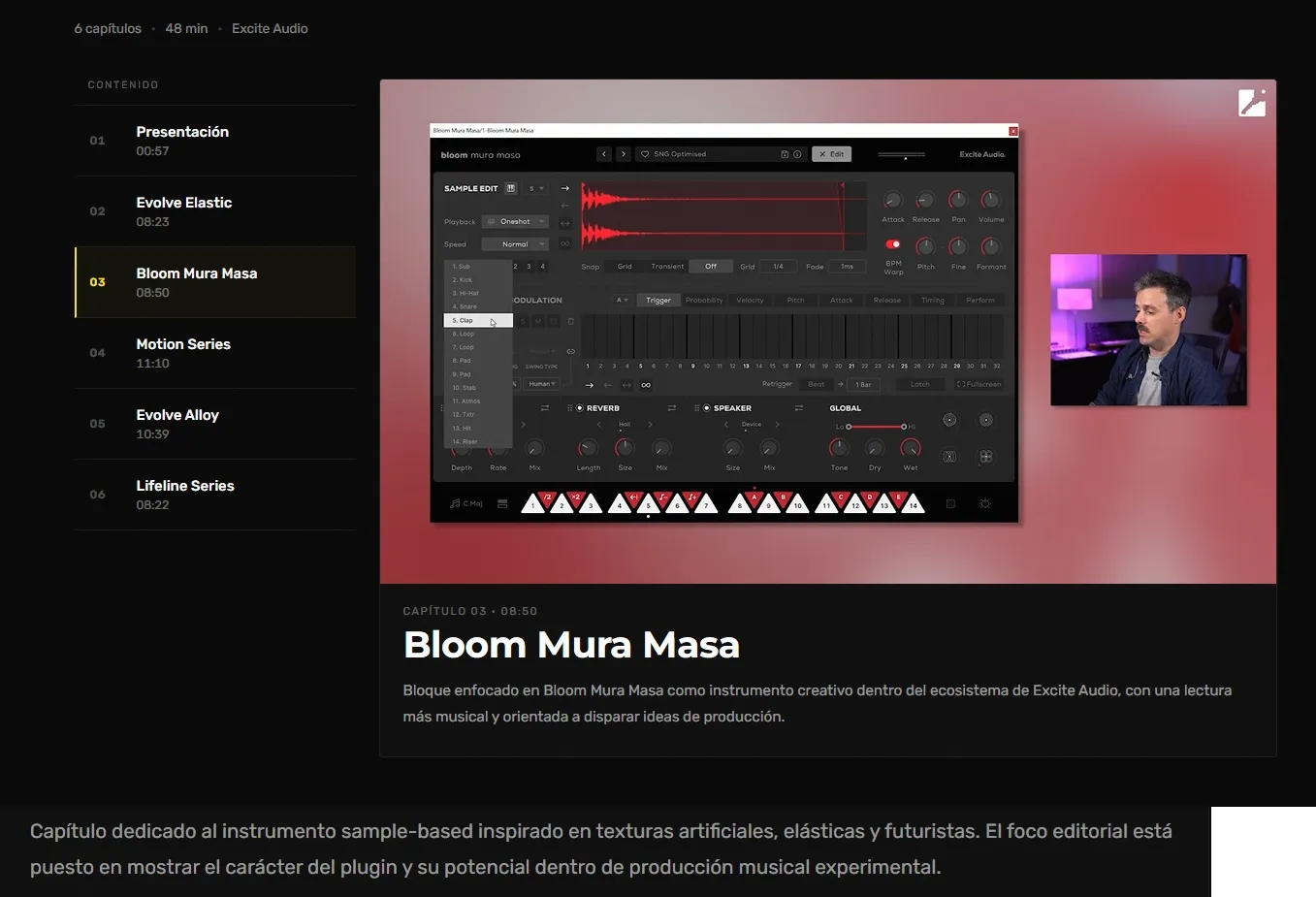
Task: Click the swap icon beside Speaker
Action: [x=798, y=408]
